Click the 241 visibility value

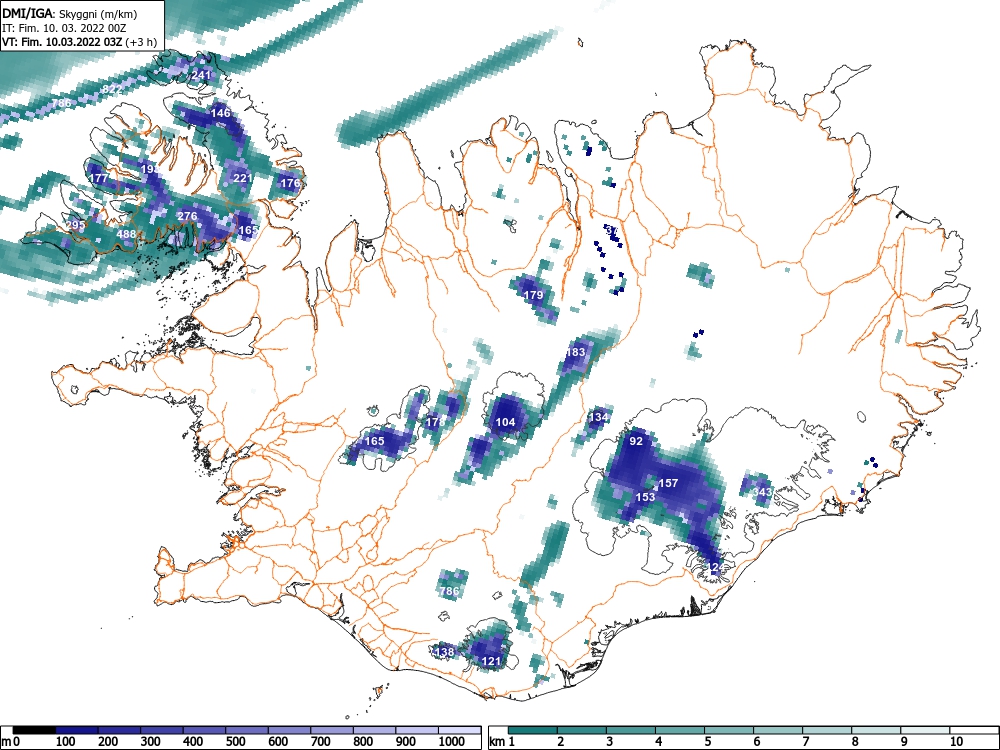point(201,75)
